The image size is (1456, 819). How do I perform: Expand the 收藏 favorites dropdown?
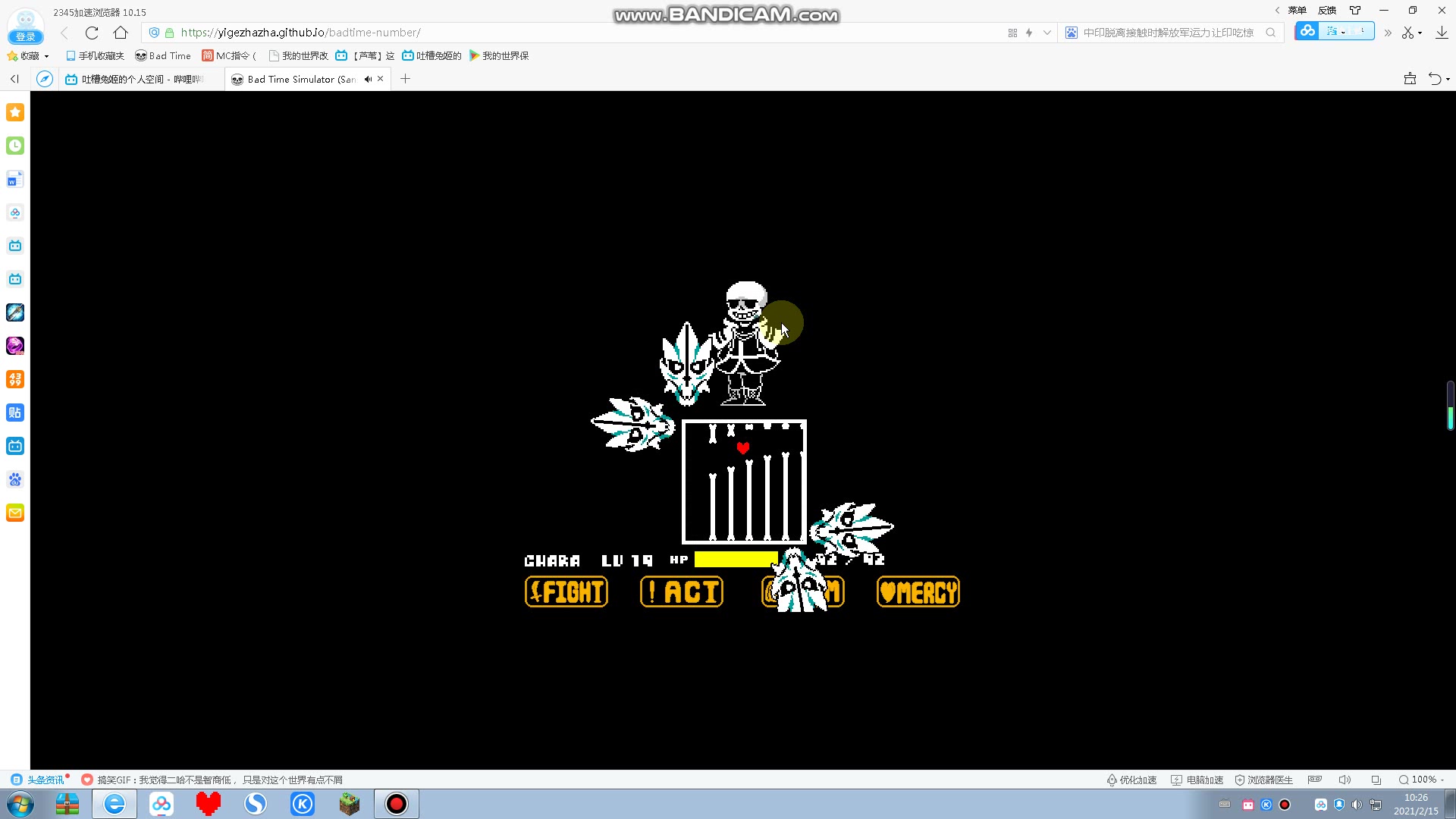click(46, 56)
